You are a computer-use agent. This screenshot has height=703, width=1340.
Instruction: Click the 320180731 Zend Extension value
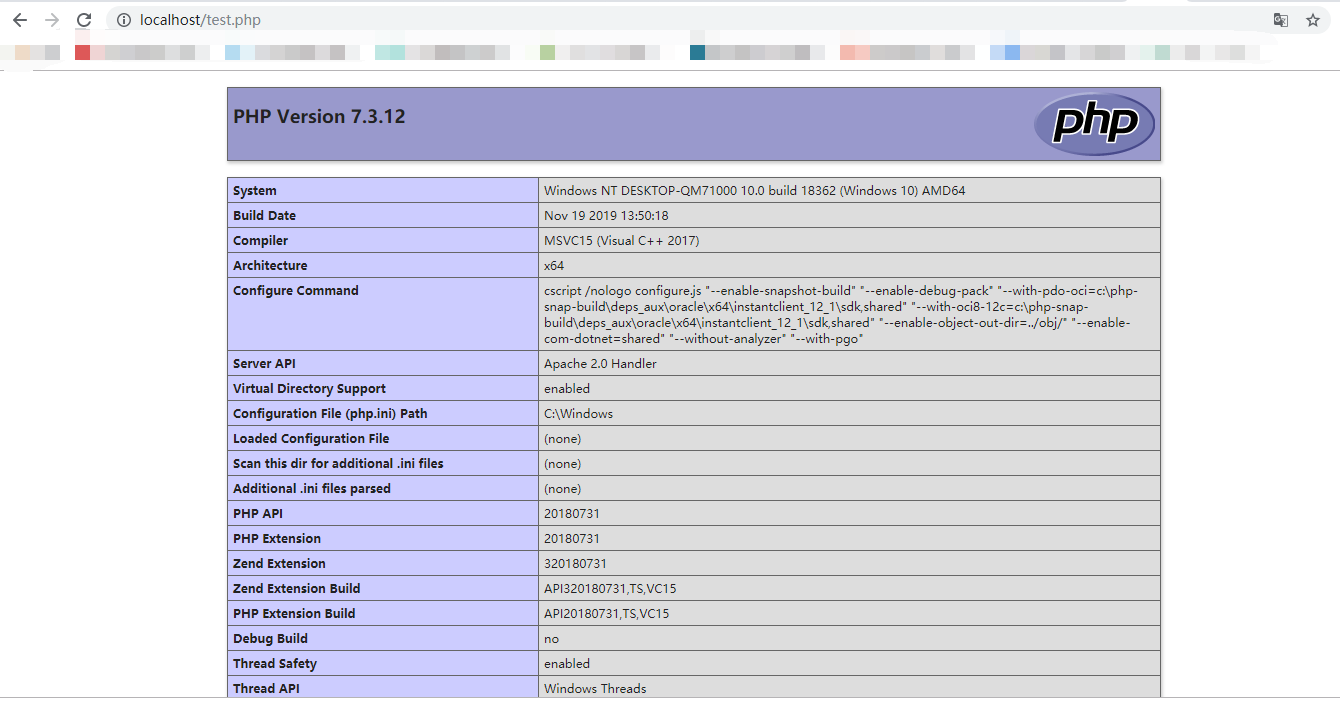coord(575,564)
